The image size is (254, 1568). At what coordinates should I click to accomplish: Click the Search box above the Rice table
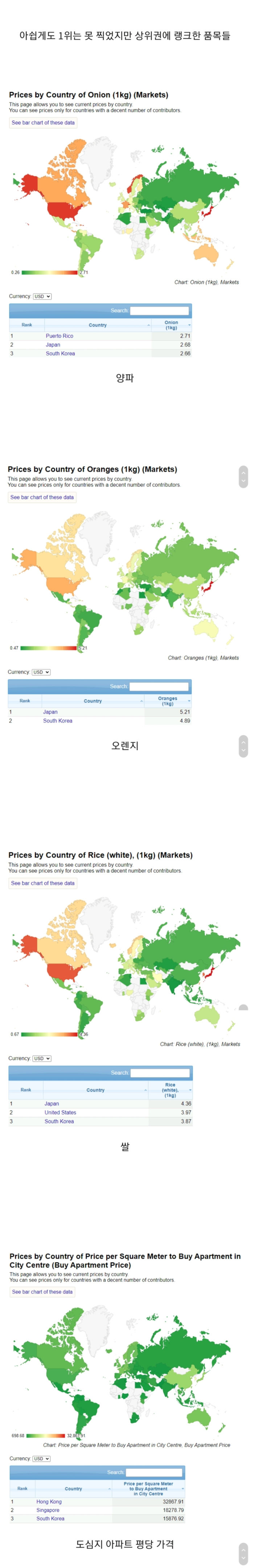coord(160,1073)
